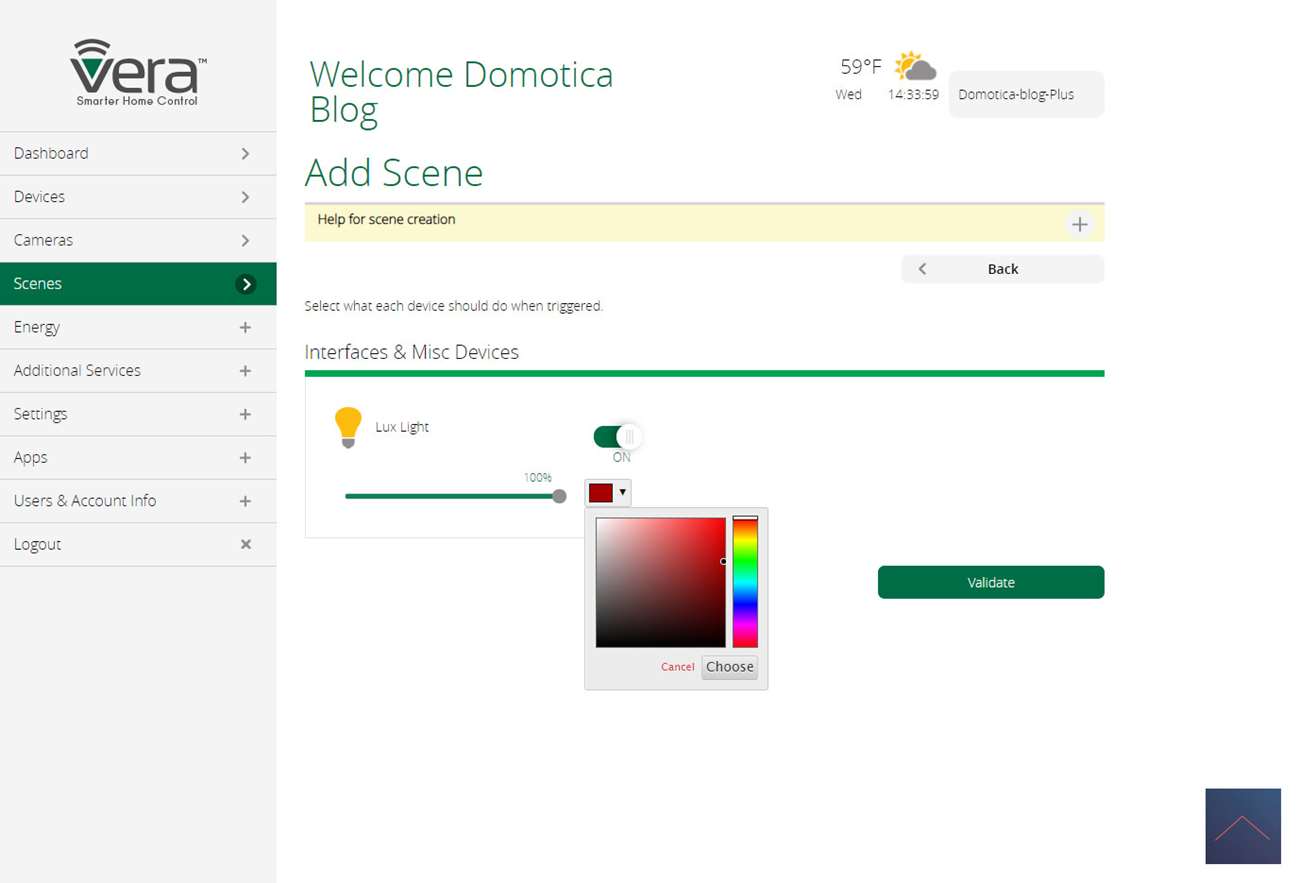This screenshot has height=883, width=1300.
Task: Click the Vera logo in sidebar
Action: [138, 72]
